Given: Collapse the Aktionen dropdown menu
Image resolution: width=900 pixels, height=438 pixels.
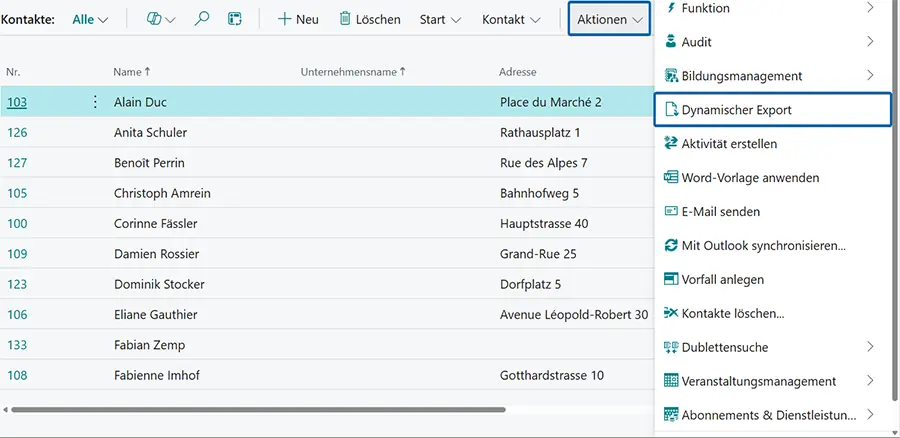Looking at the screenshot, I should pyautogui.click(x=610, y=20).
